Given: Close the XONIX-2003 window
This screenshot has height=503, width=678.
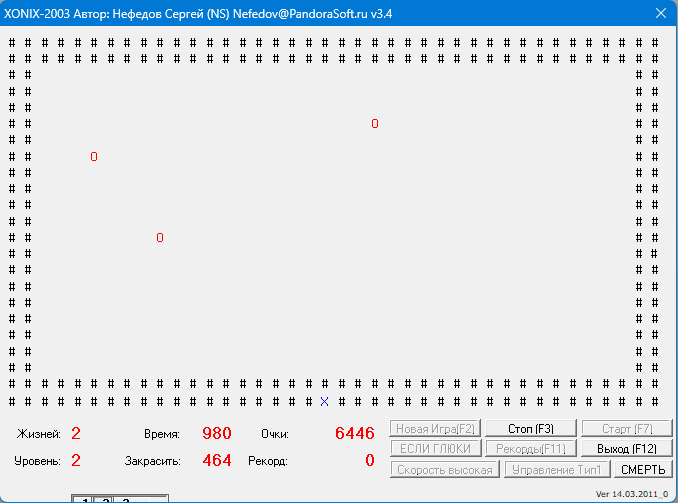Looking at the screenshot, I should click(x=660, y=14).
